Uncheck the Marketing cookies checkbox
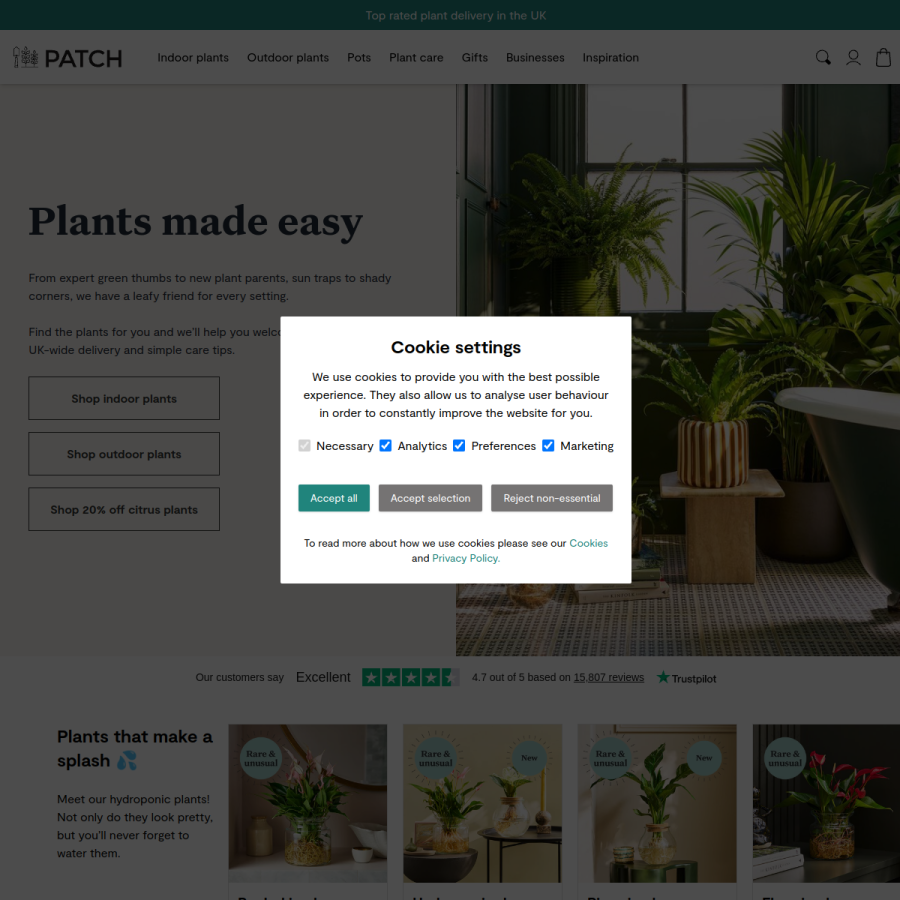The height and width of the screenshot is (900, 900). tap(548, 445)
